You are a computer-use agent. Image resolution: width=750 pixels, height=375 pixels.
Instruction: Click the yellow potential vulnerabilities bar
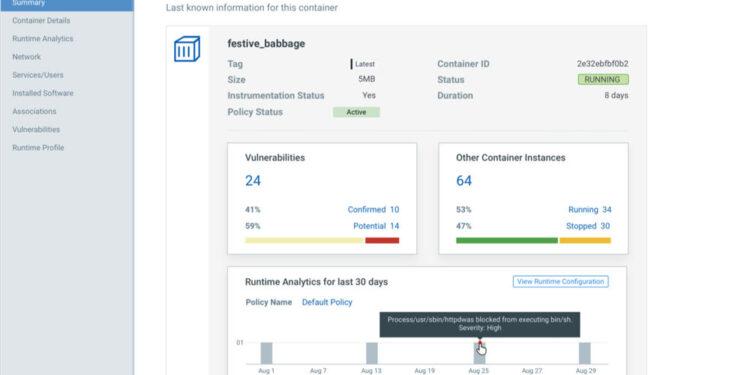[305, 241]
